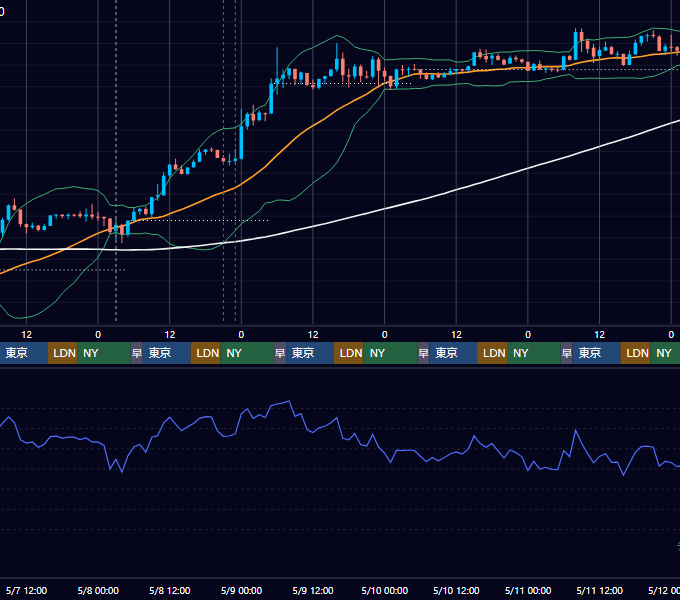Click the LDN session block on 5/7

coord(62,353)
